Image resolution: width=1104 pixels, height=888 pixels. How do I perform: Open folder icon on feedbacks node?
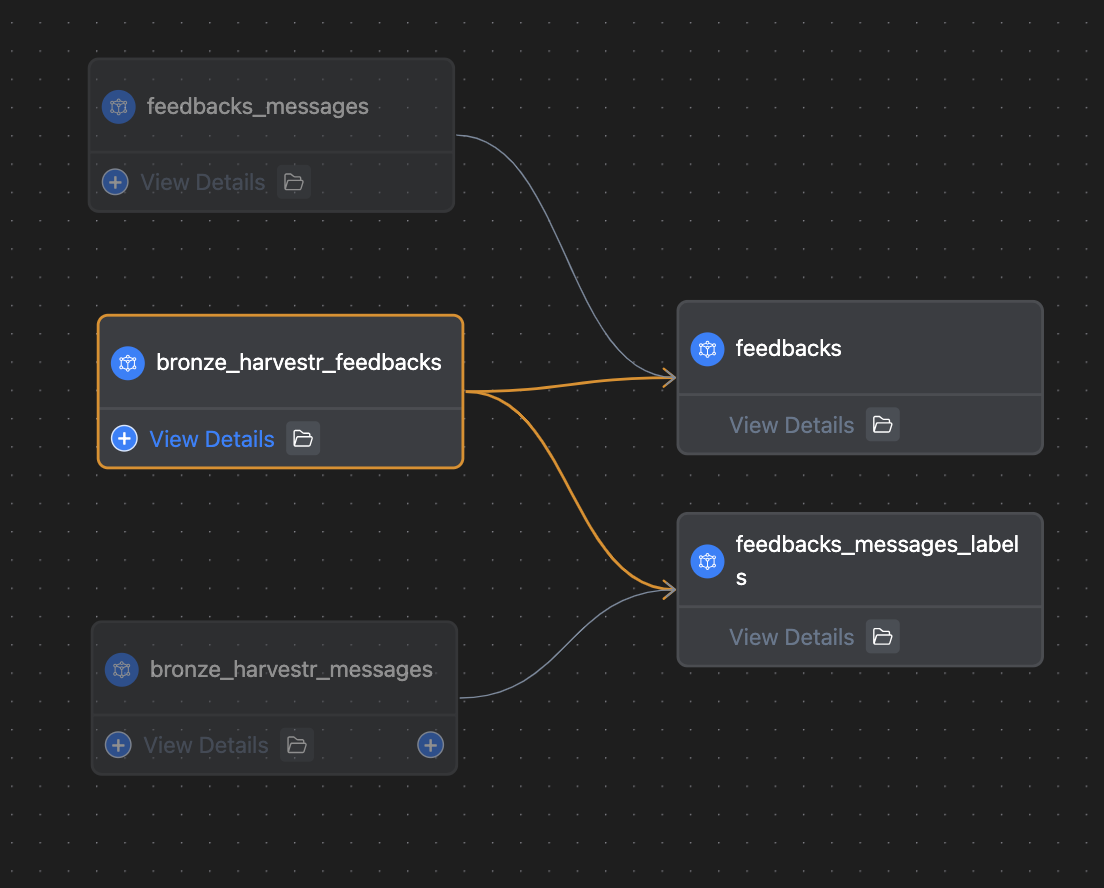point(882,425)
